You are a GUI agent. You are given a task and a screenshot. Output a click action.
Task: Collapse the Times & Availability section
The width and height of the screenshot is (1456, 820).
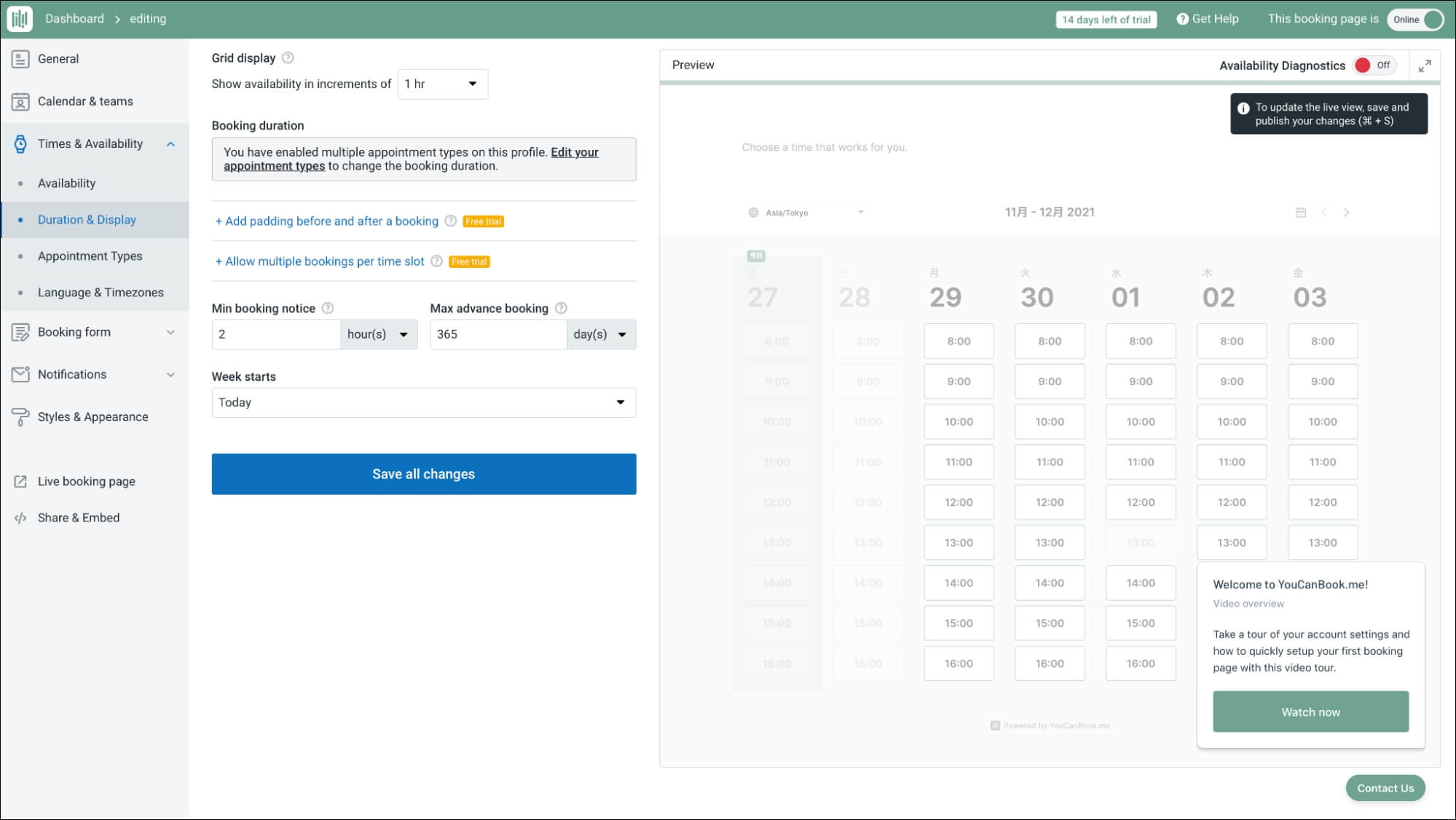170,144
